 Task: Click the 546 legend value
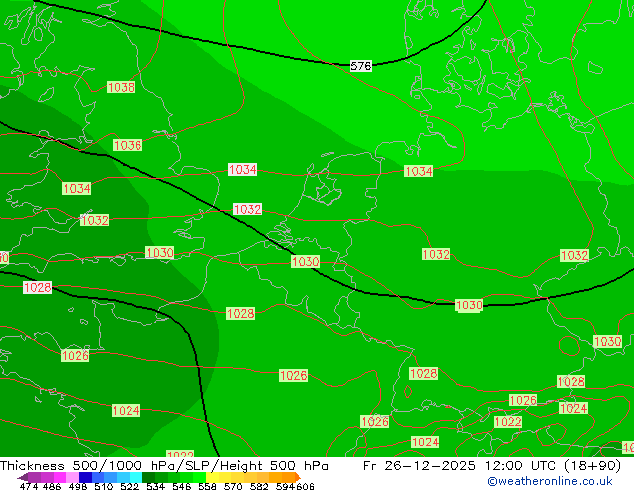pos(181,486)
